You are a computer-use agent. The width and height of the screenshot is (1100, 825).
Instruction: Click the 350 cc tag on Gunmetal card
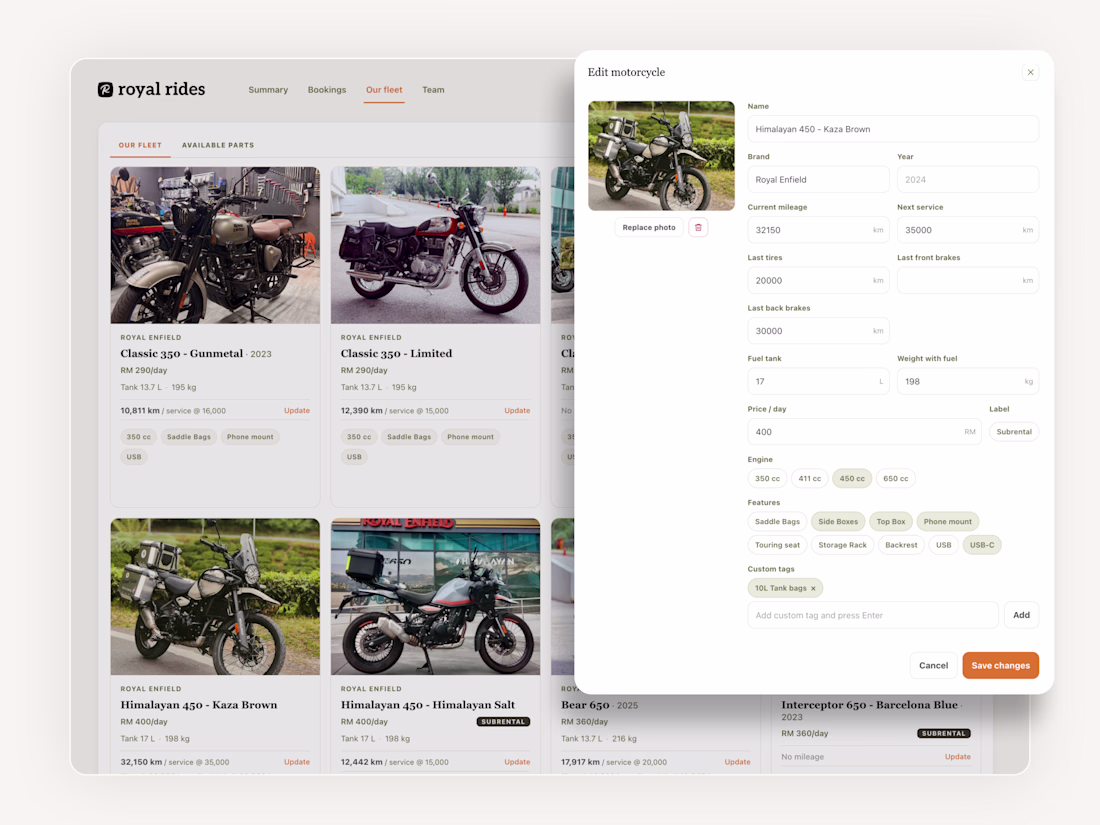[138, 437]
